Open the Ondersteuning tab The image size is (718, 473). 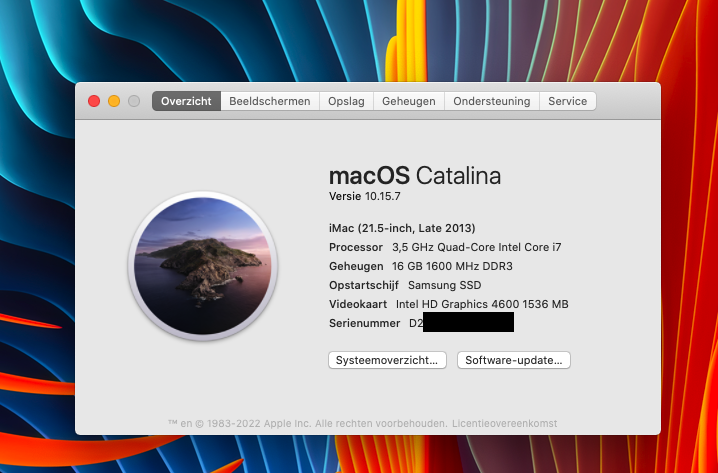[x=492, y=101]
